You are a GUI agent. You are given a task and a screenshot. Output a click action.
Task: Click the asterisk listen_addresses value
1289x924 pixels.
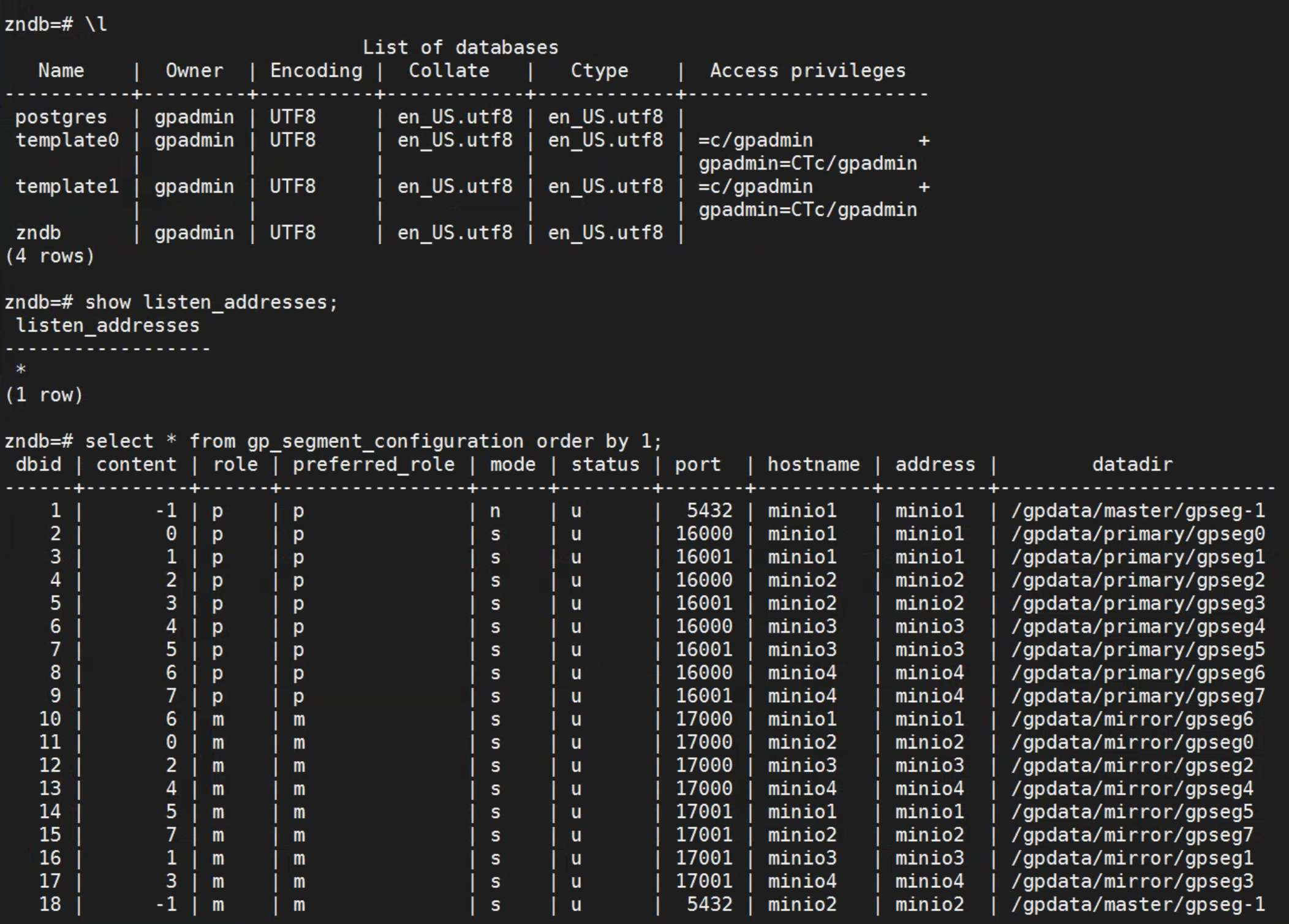[21, 370]
